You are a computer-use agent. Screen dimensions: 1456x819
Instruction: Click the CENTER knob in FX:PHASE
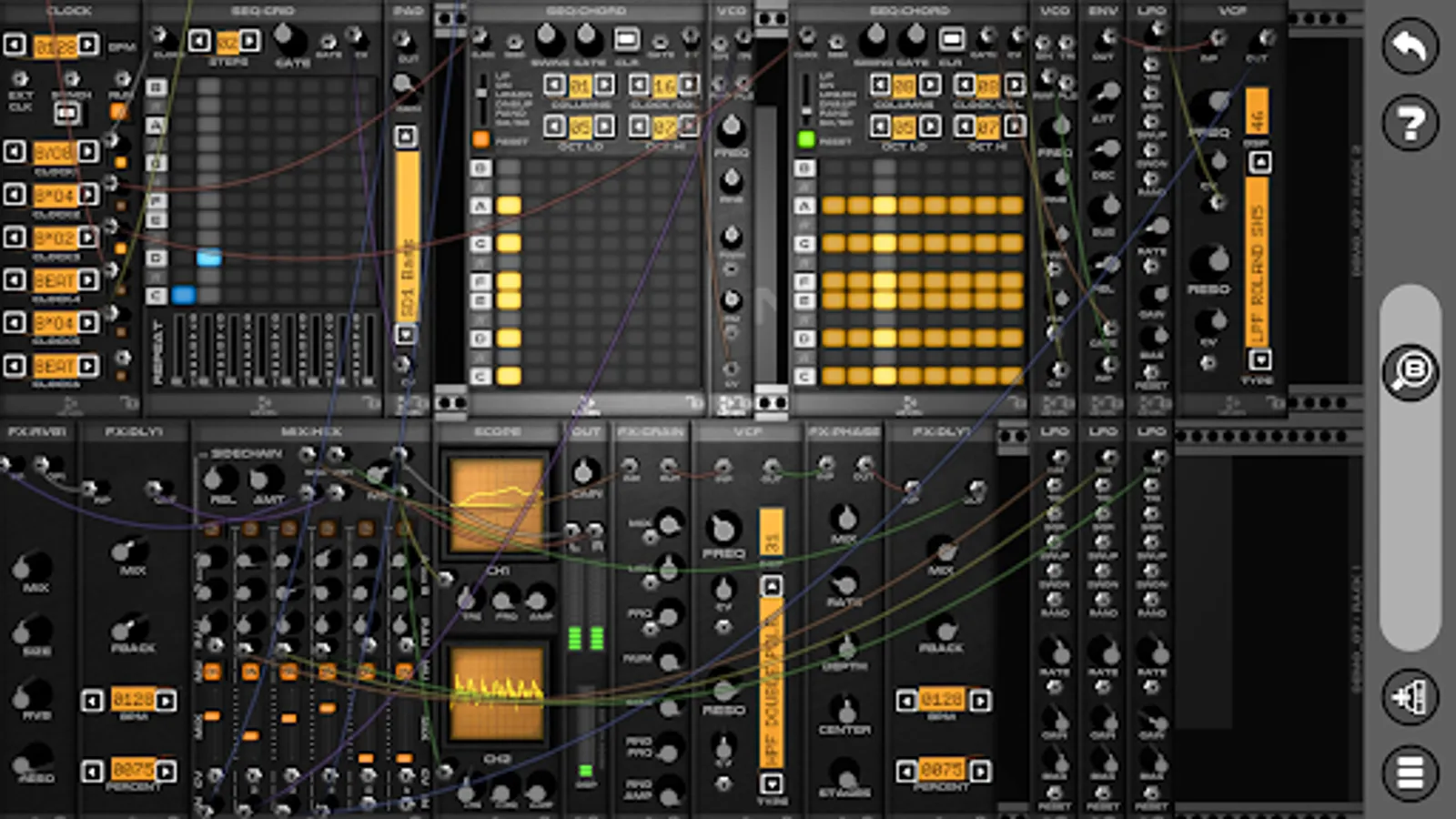tap(844, 710)
